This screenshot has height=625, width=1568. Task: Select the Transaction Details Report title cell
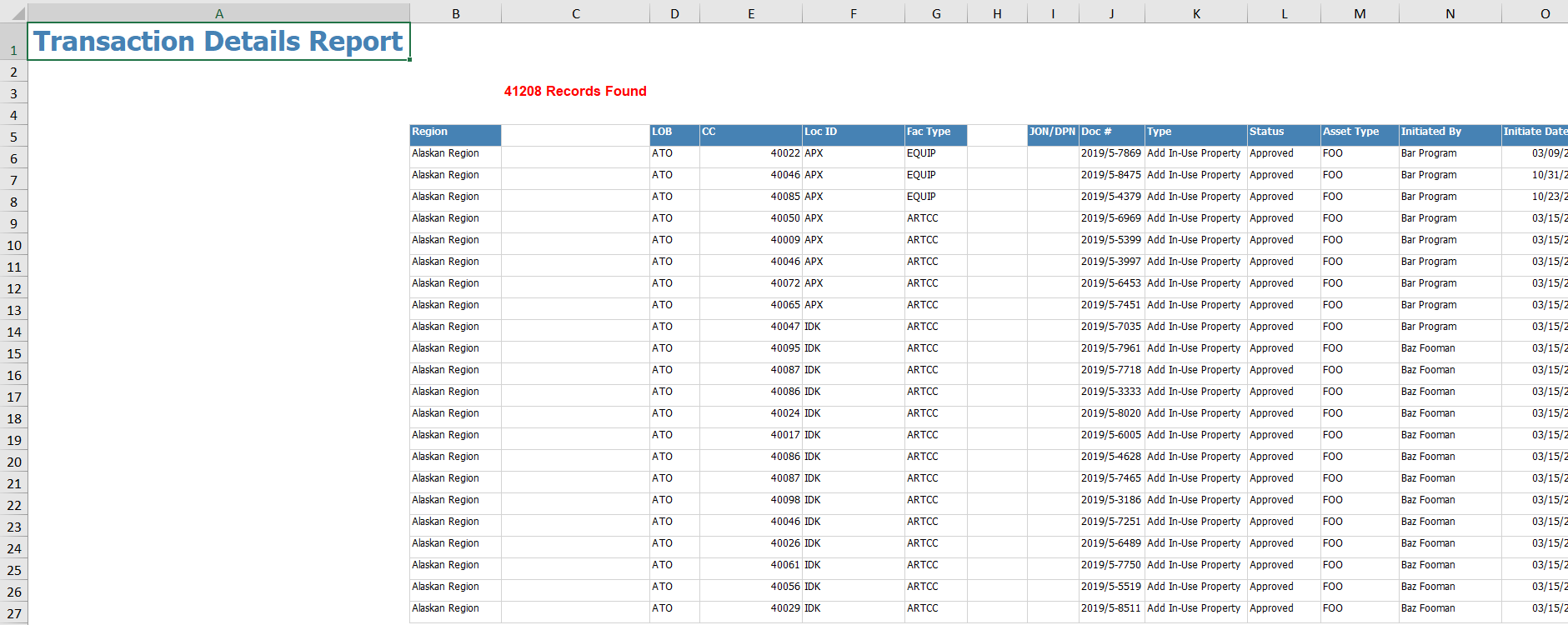[218, 42]
